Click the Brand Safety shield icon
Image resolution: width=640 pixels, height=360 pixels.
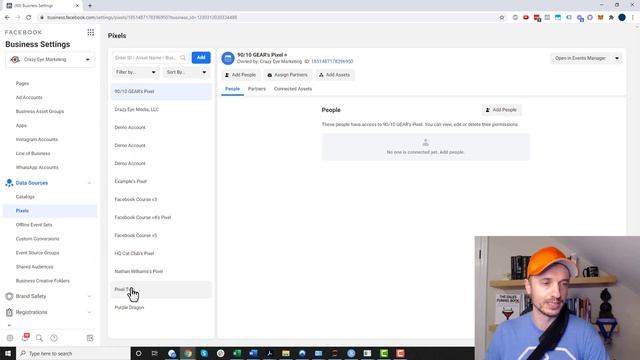pos(9,296)
